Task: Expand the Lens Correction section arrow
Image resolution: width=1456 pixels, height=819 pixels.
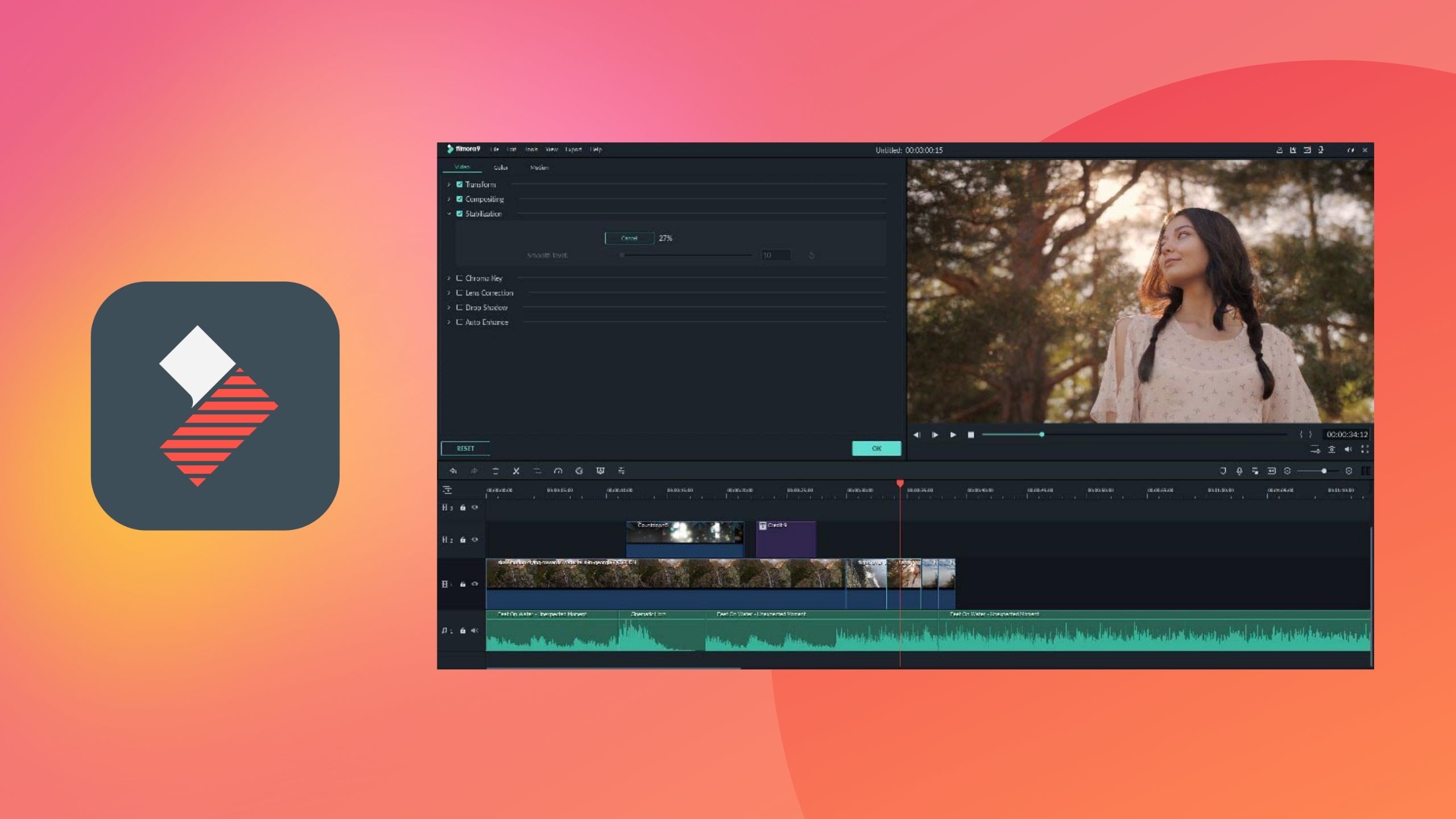Action: (449, 293)
